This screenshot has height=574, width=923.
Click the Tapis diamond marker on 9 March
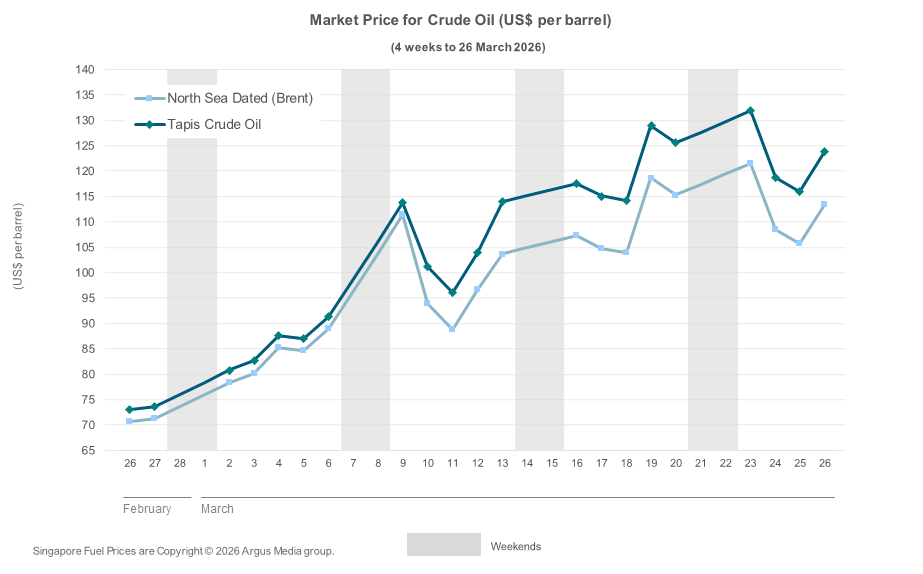click(x=402, y=203)
